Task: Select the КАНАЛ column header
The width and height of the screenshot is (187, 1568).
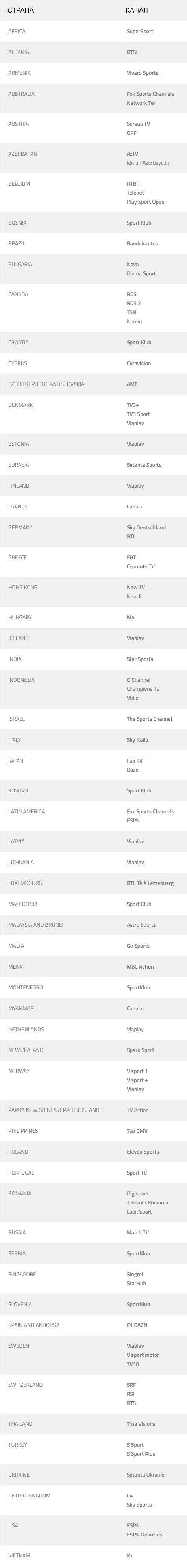Action: tap(137, 10)
